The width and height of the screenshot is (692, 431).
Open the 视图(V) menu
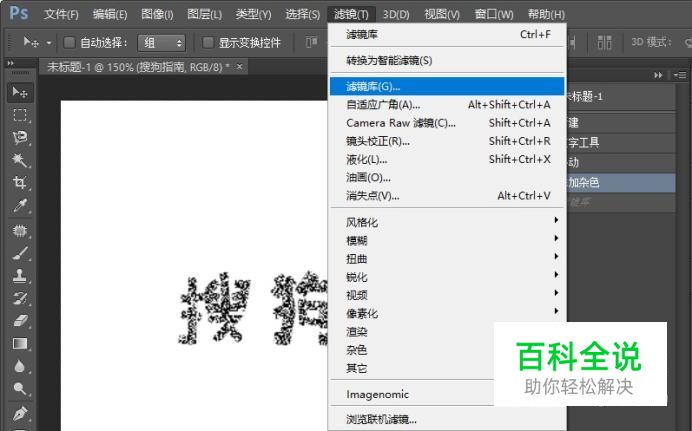[x=442, y=14]
